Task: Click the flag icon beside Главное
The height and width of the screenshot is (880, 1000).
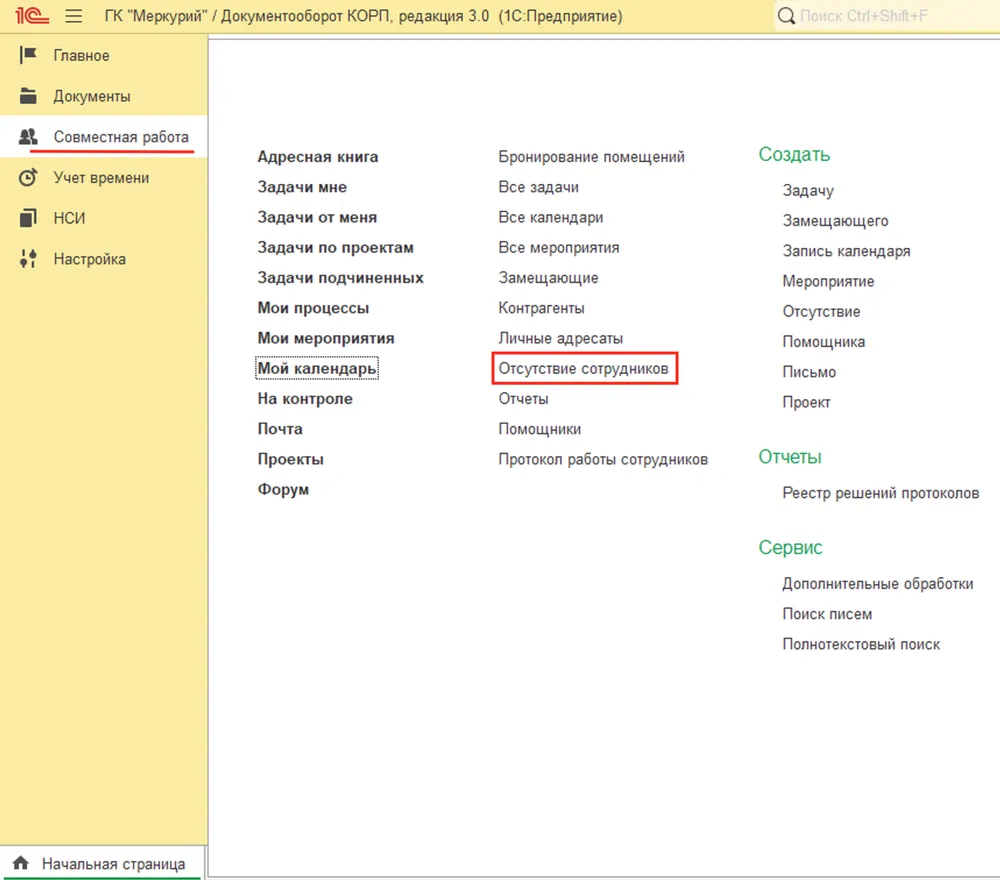Action: (28, 55)
